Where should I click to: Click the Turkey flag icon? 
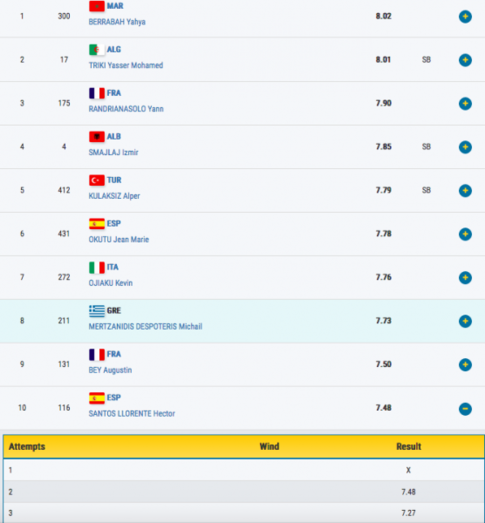[97, 180]
